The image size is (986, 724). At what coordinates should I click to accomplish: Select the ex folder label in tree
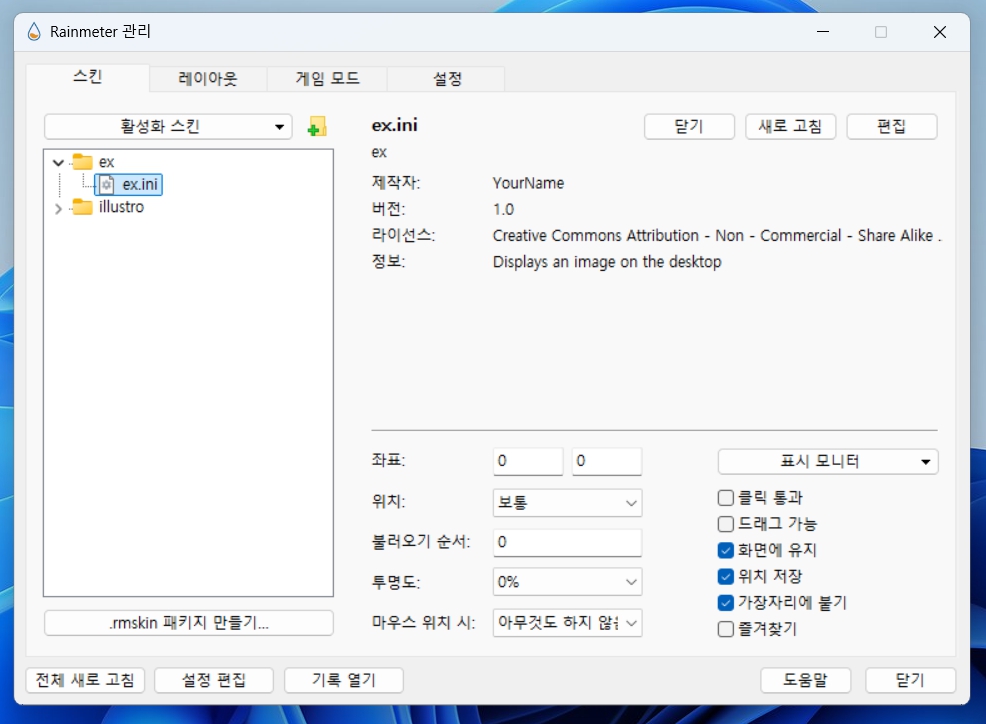[x=106, y=162]
